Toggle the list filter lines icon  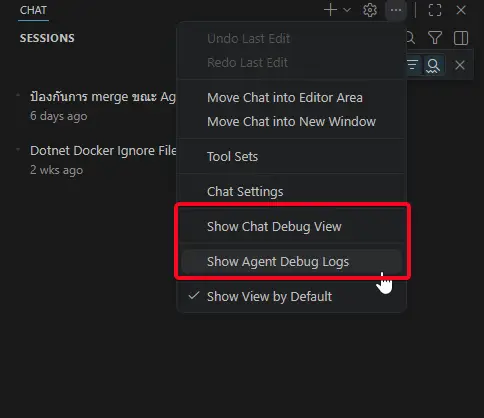tap(413, 65)
